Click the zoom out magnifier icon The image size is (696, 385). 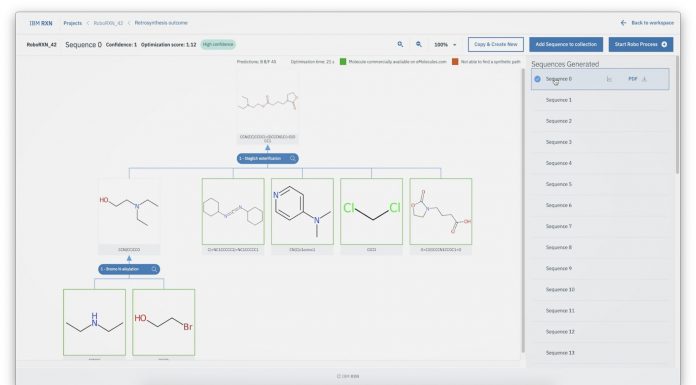click(419, 44)
